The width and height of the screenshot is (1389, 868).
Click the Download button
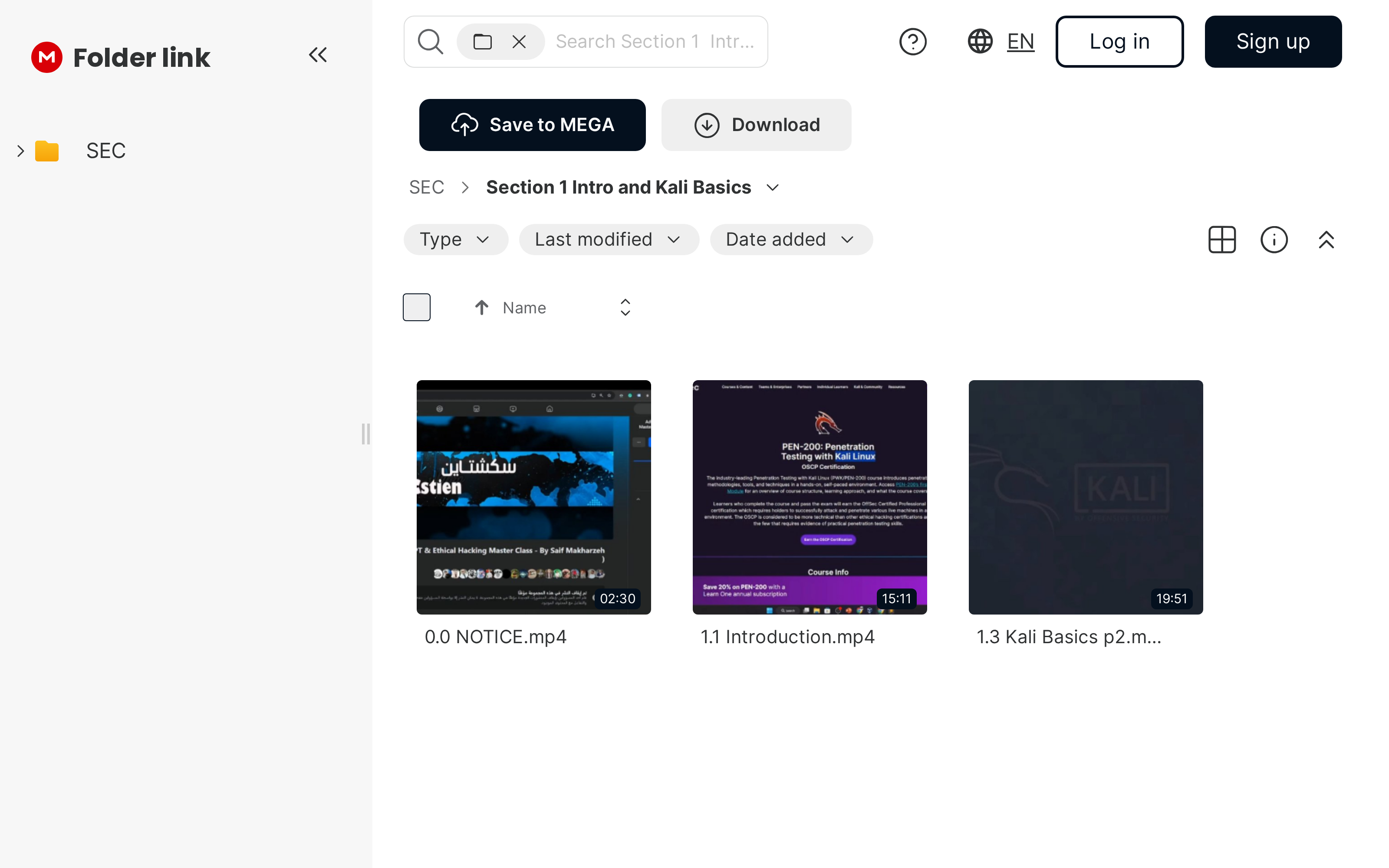(x=756, y=125)
